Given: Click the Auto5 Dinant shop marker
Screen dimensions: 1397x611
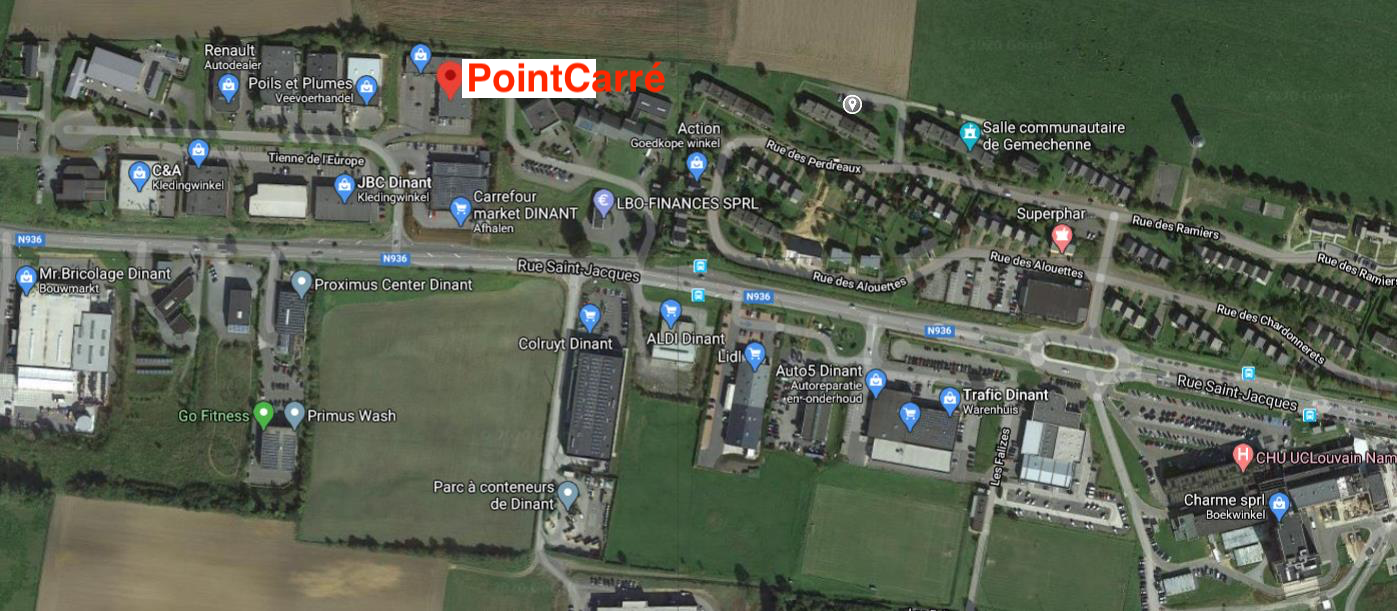Looking at the screenshot, I should 876,381.
